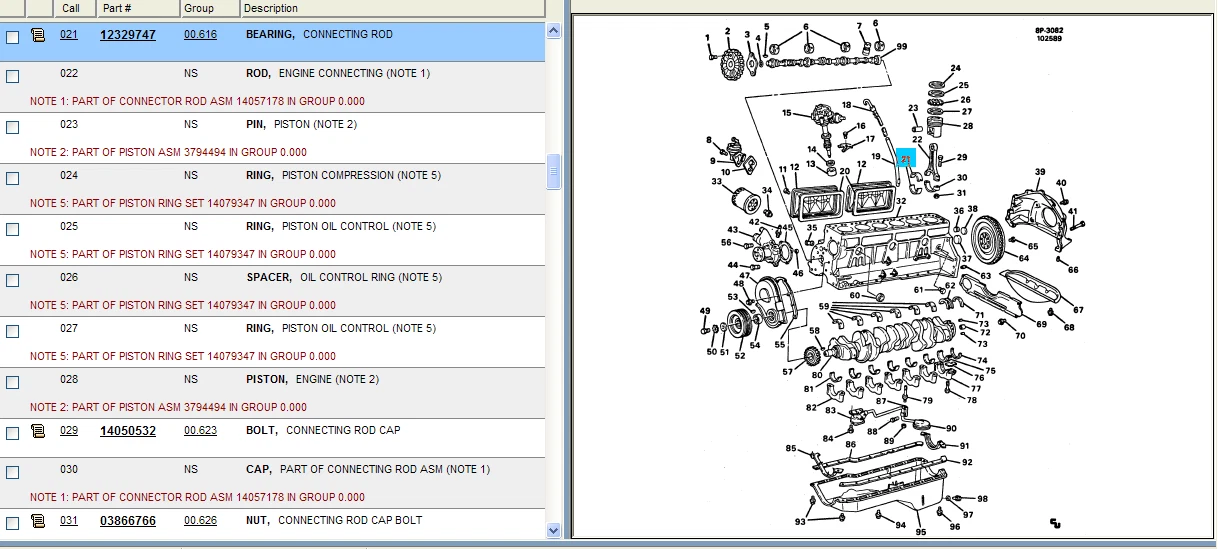Click the parts list scrollbar thumb

554,173
